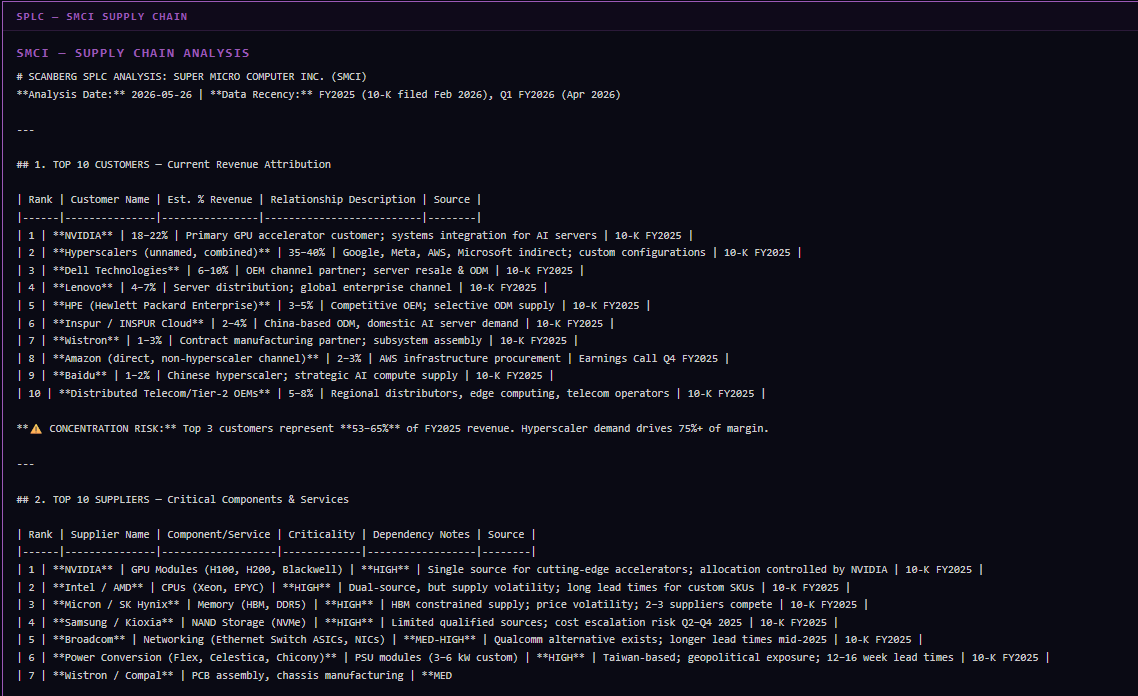Click the 'Intel / AMD' supplier name
Screen dimensions: 1138x696
click(98, 588)
